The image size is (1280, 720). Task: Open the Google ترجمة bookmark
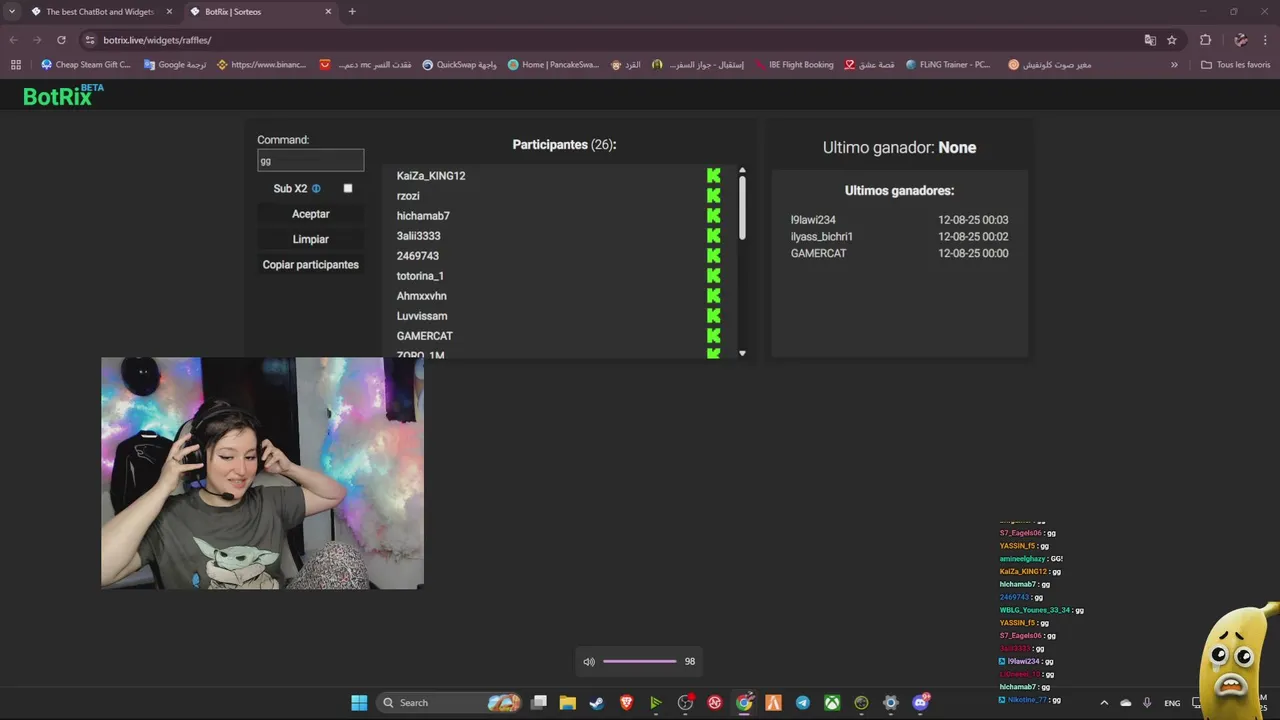point(175,65)
